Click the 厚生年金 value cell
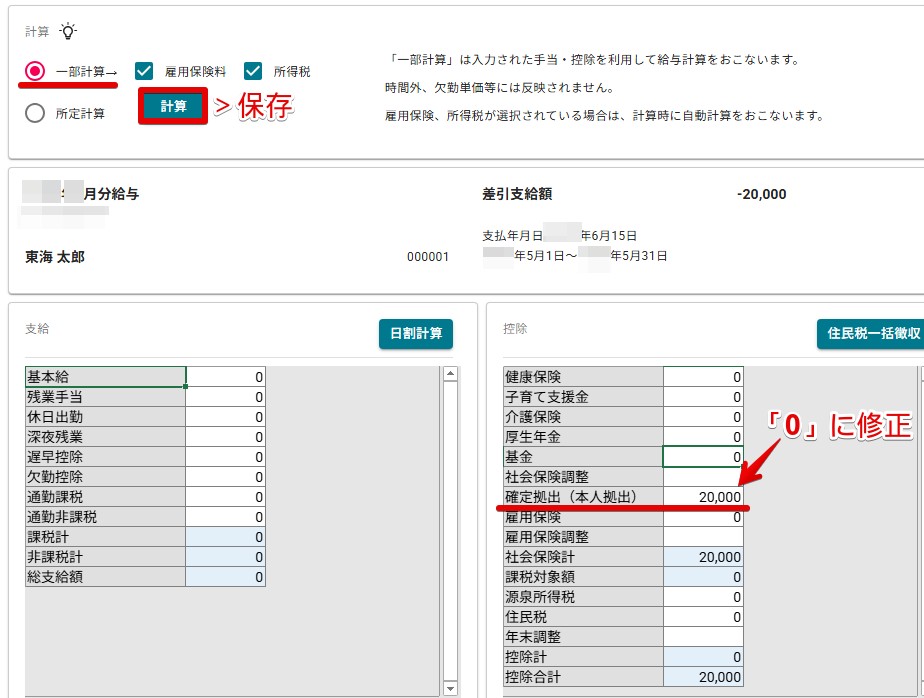The height and width of the screenshot is (698, 924). [704, 437]
